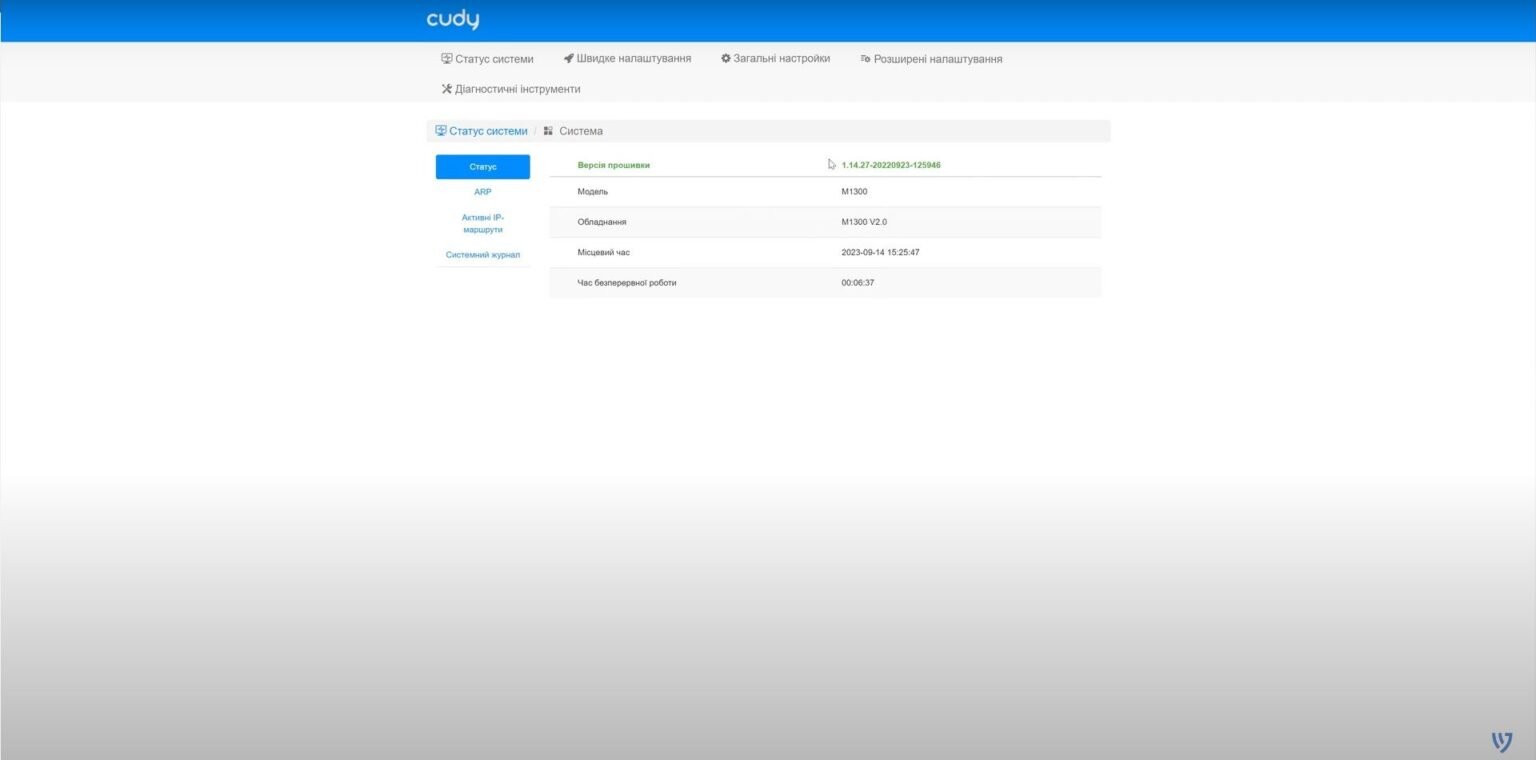Open the Швидке налаштування menu

[x=627, y=59]
